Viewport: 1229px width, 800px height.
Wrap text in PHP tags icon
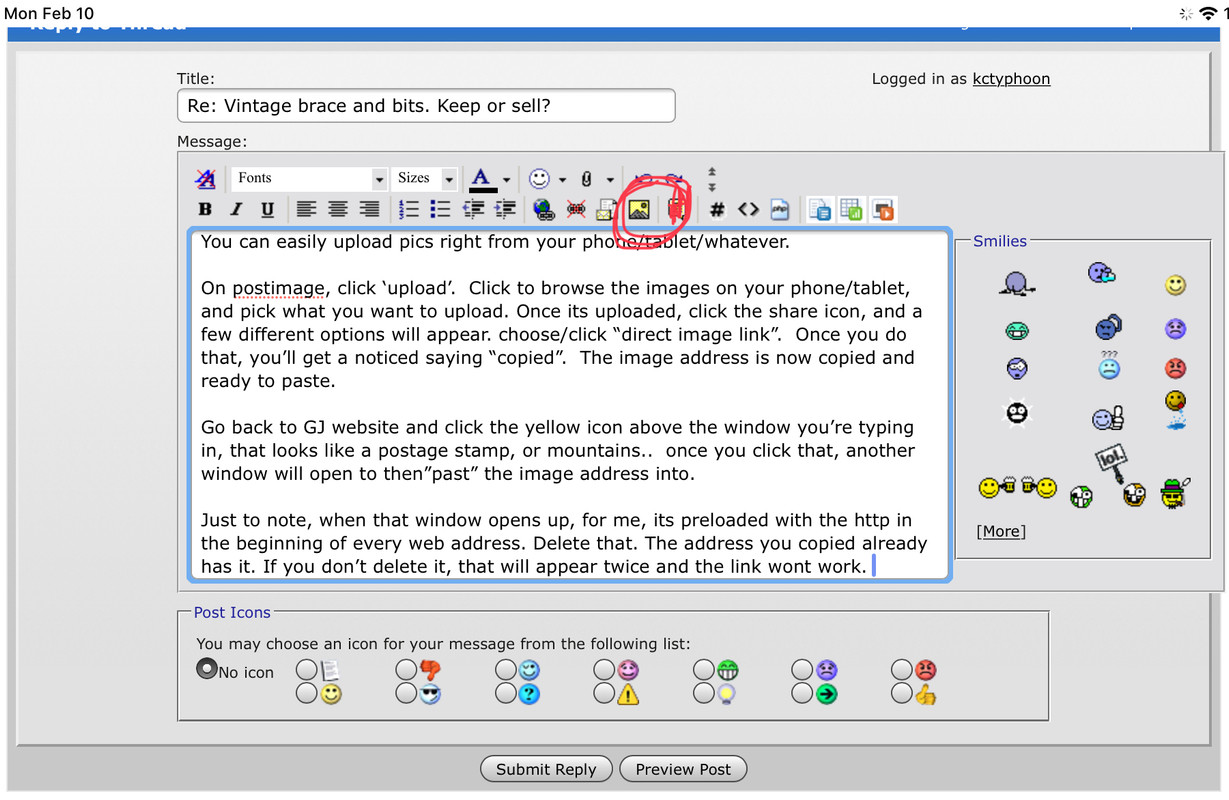coord(779,209)
